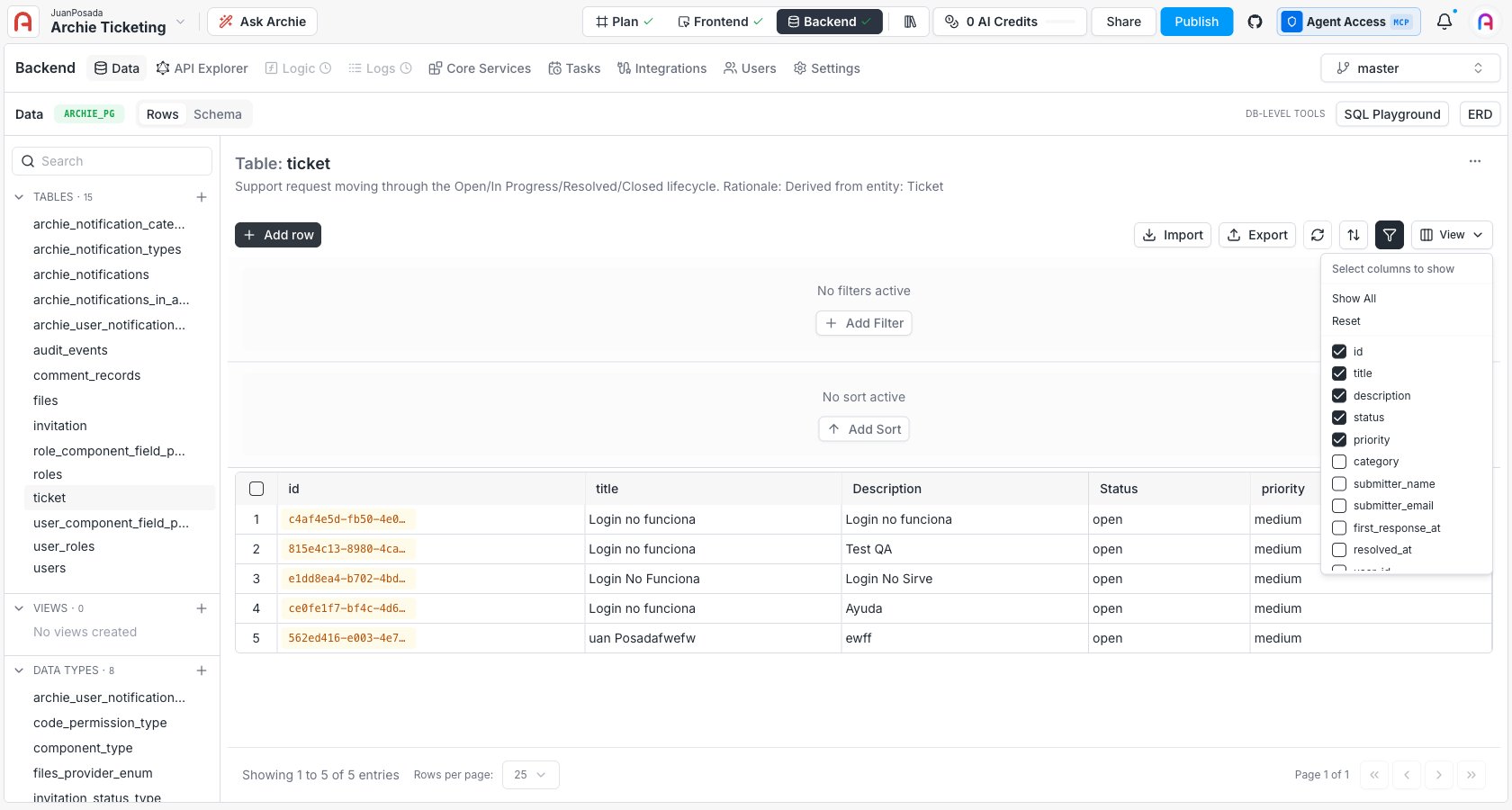Select the Data tab
The height and width of the screenshot is (810, 1512).
pyautogui.click(x=117, y=68)
